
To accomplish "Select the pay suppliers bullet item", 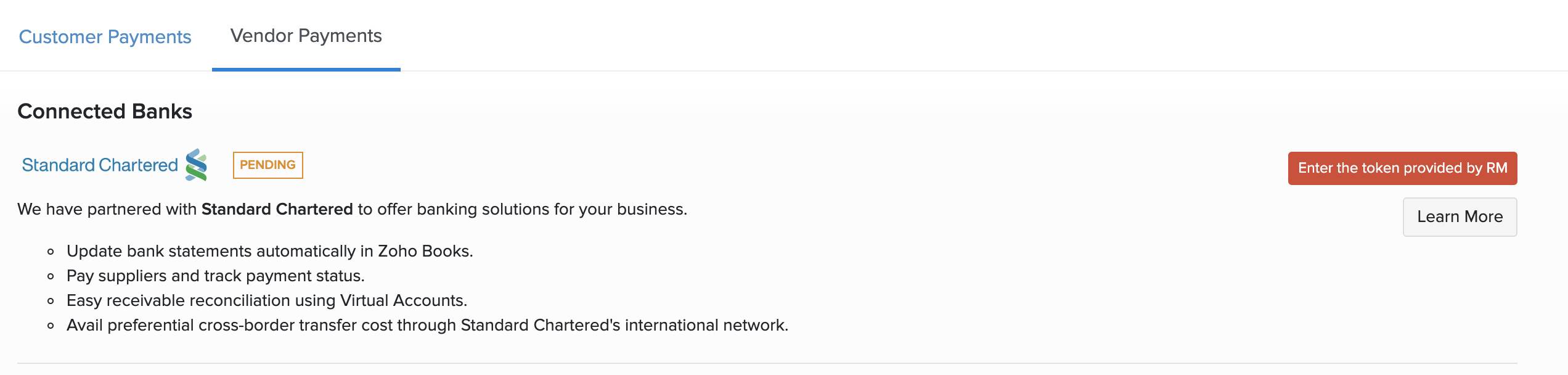I will (216, 276).
